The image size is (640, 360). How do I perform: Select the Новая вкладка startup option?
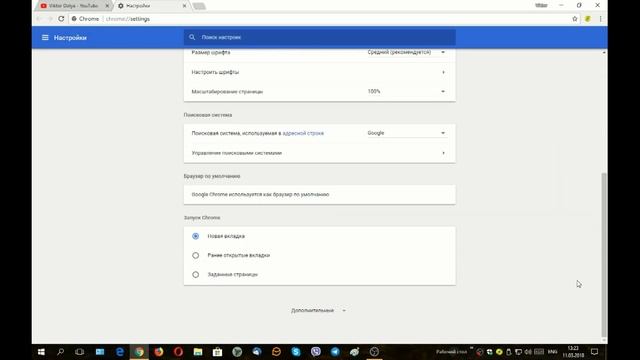196,236
